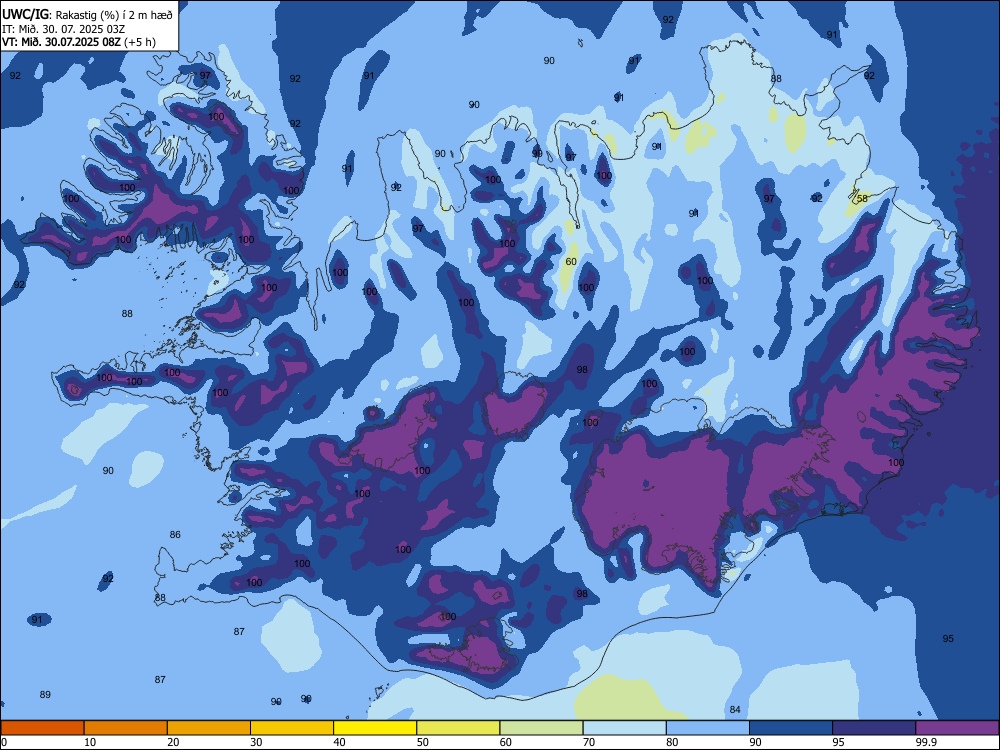
Task: Click the pale blue 70–80 legend swatch
Action: point(625,728)
